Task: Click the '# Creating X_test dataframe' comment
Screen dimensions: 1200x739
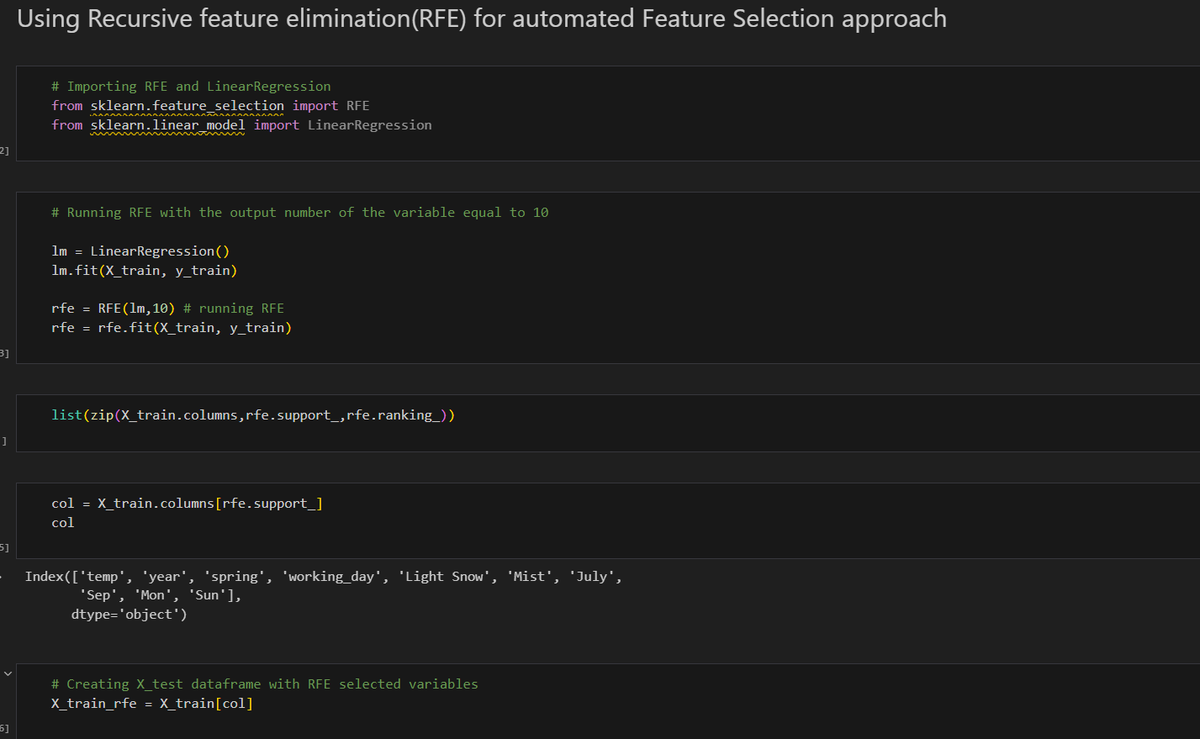Action: [265, 684]
